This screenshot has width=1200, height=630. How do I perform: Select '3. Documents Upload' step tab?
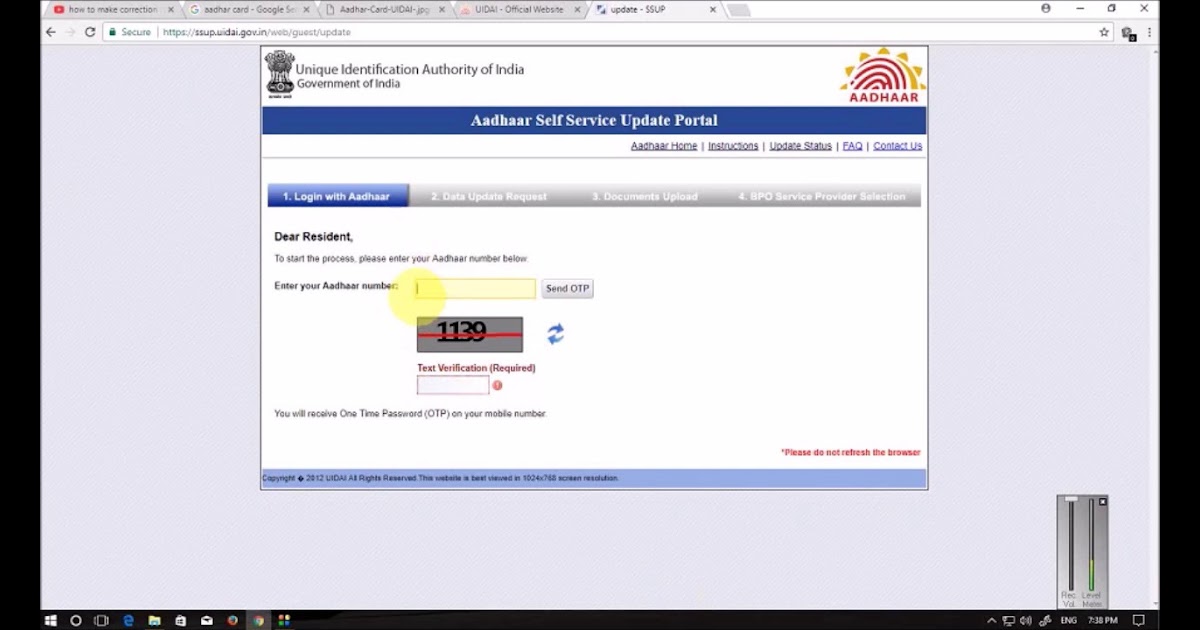645,196
